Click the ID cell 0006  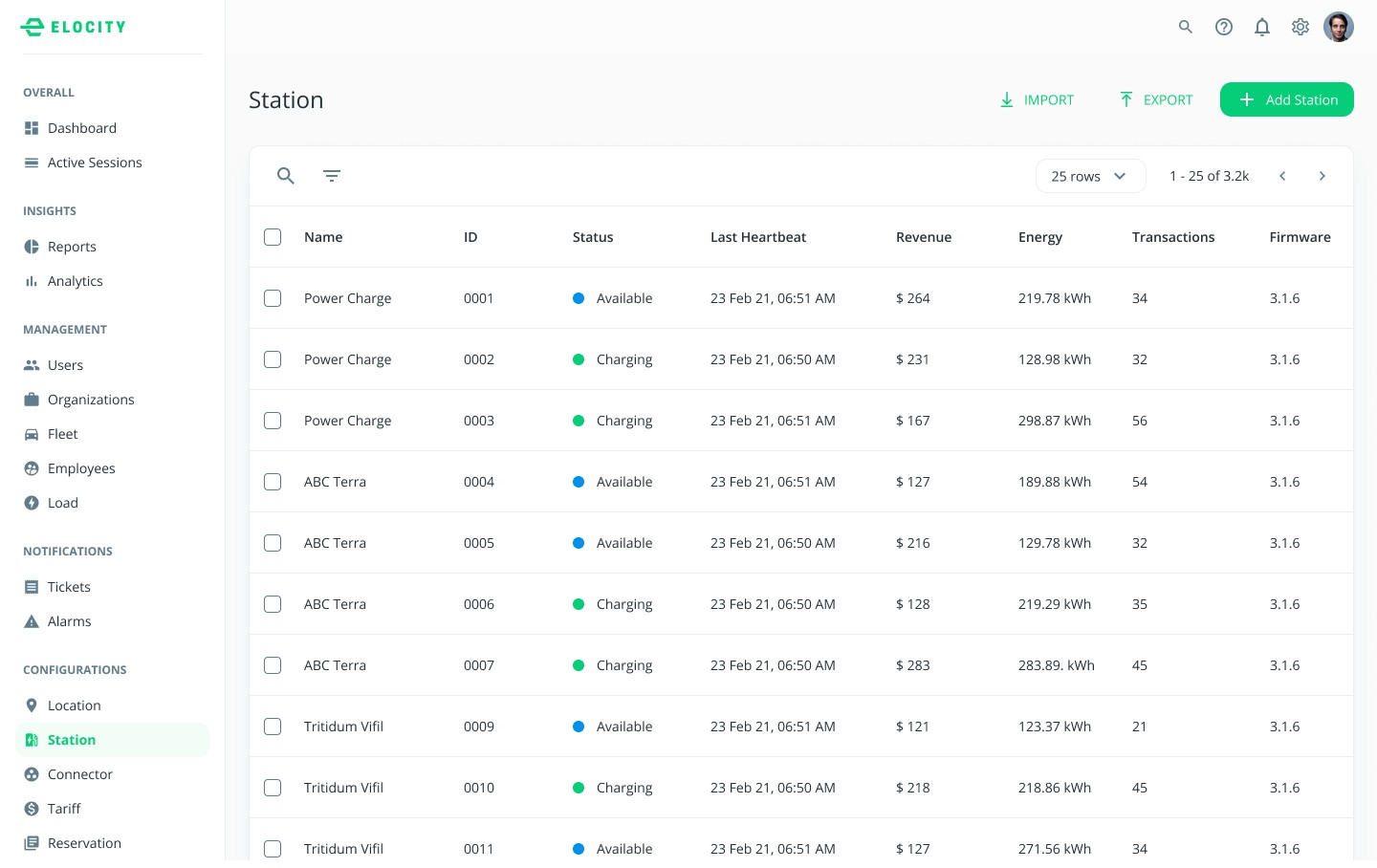479,604
